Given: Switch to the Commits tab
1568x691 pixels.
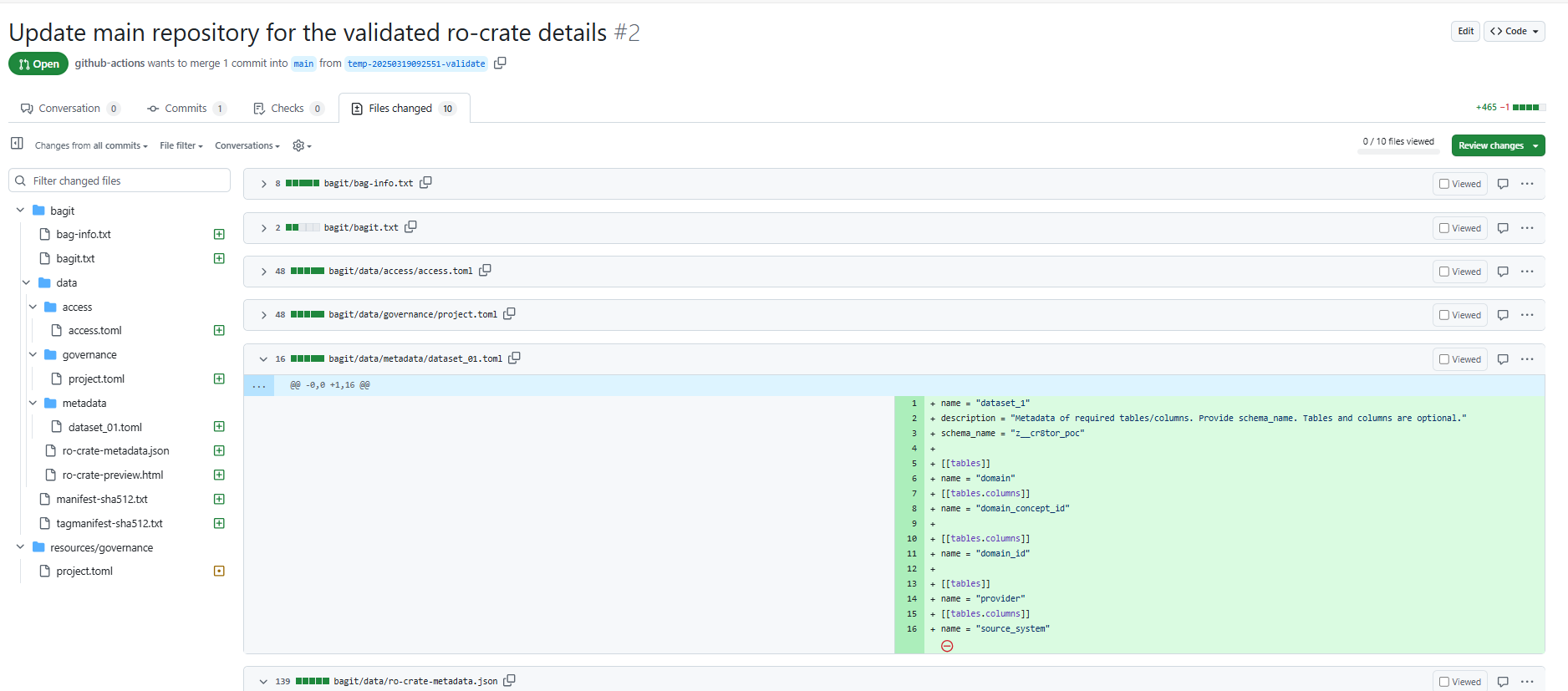Looking at the screenshot, I should pos(186,109).
